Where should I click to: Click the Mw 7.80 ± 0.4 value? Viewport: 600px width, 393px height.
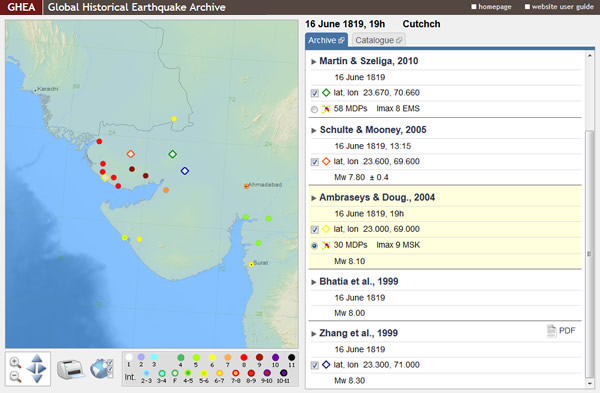361,177
